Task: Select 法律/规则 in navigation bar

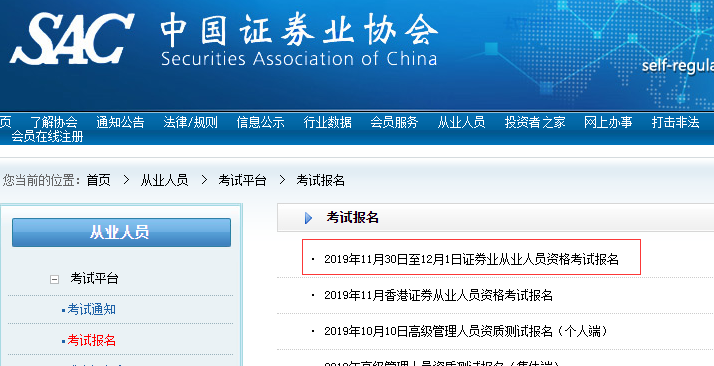Action: 190,122
